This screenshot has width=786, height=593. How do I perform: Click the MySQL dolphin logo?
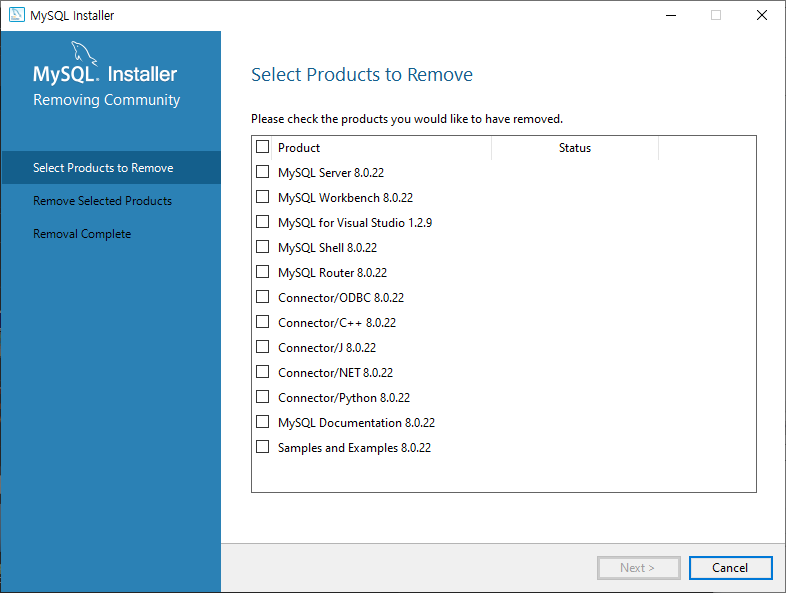83,53
